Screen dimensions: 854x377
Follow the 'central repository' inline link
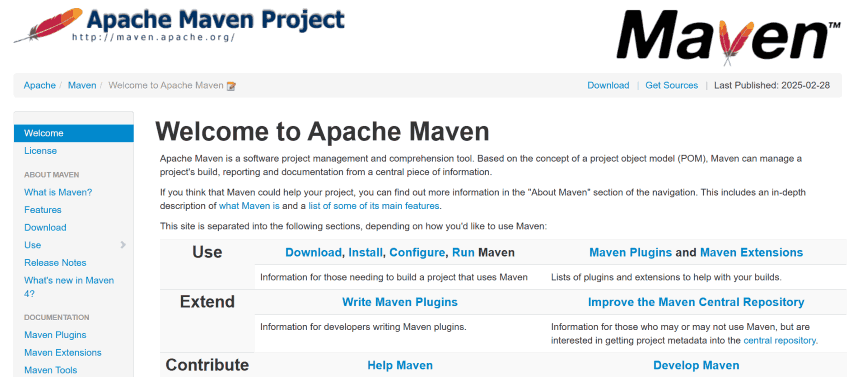pos(779,341)
